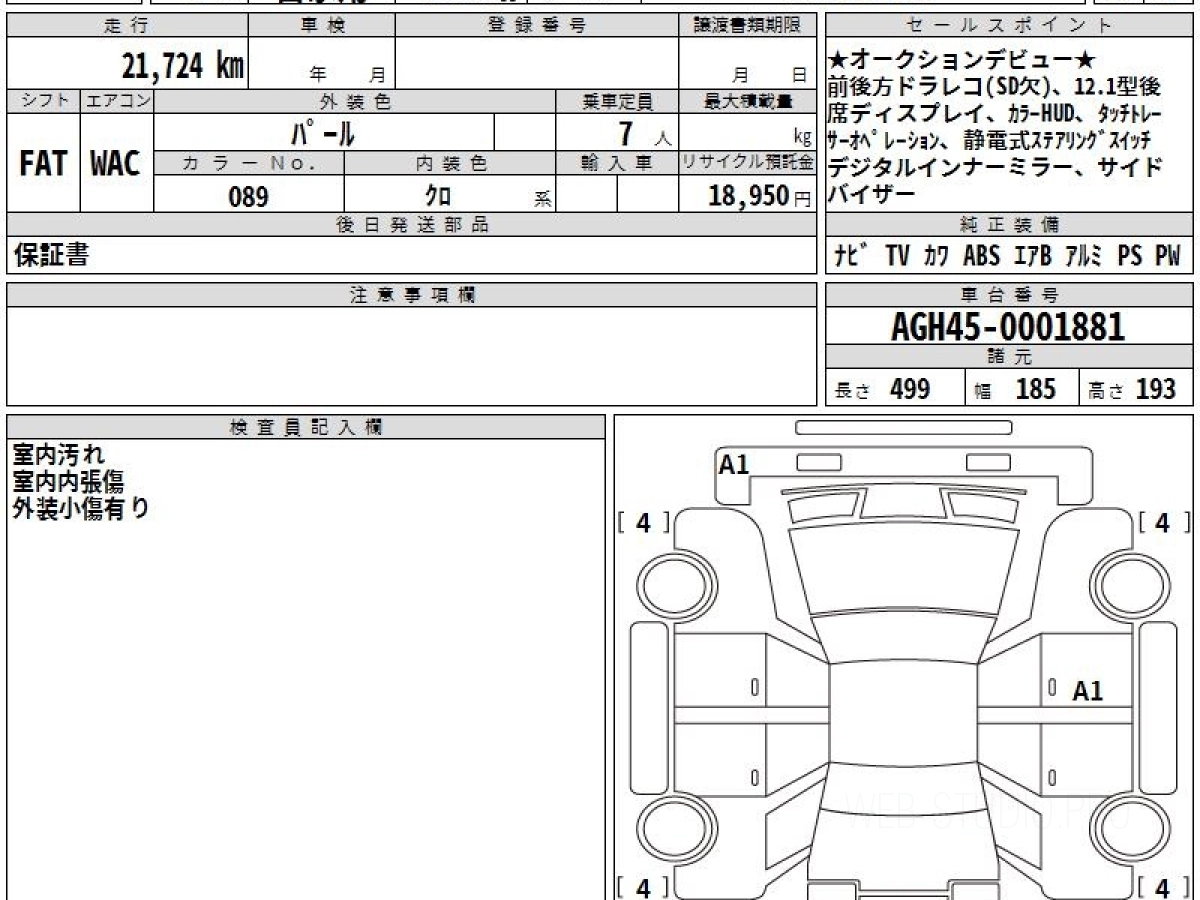Click the 長さ 499 cell
The width and height of the screenshot is (1200, 900).
(896, 389)
